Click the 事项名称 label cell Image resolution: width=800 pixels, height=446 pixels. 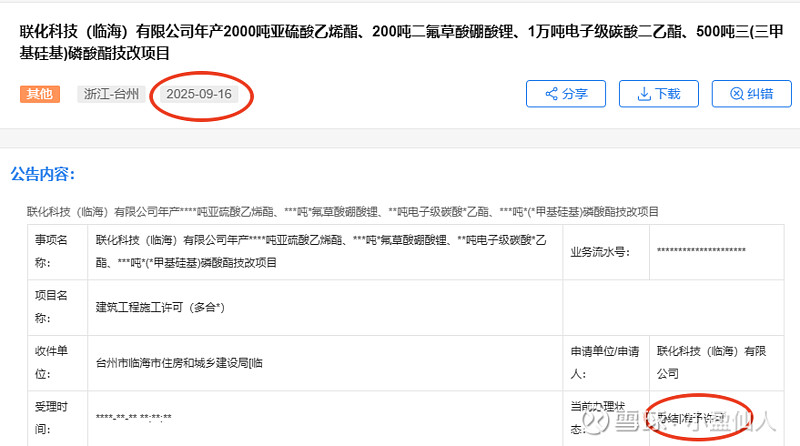pos(58,252)
